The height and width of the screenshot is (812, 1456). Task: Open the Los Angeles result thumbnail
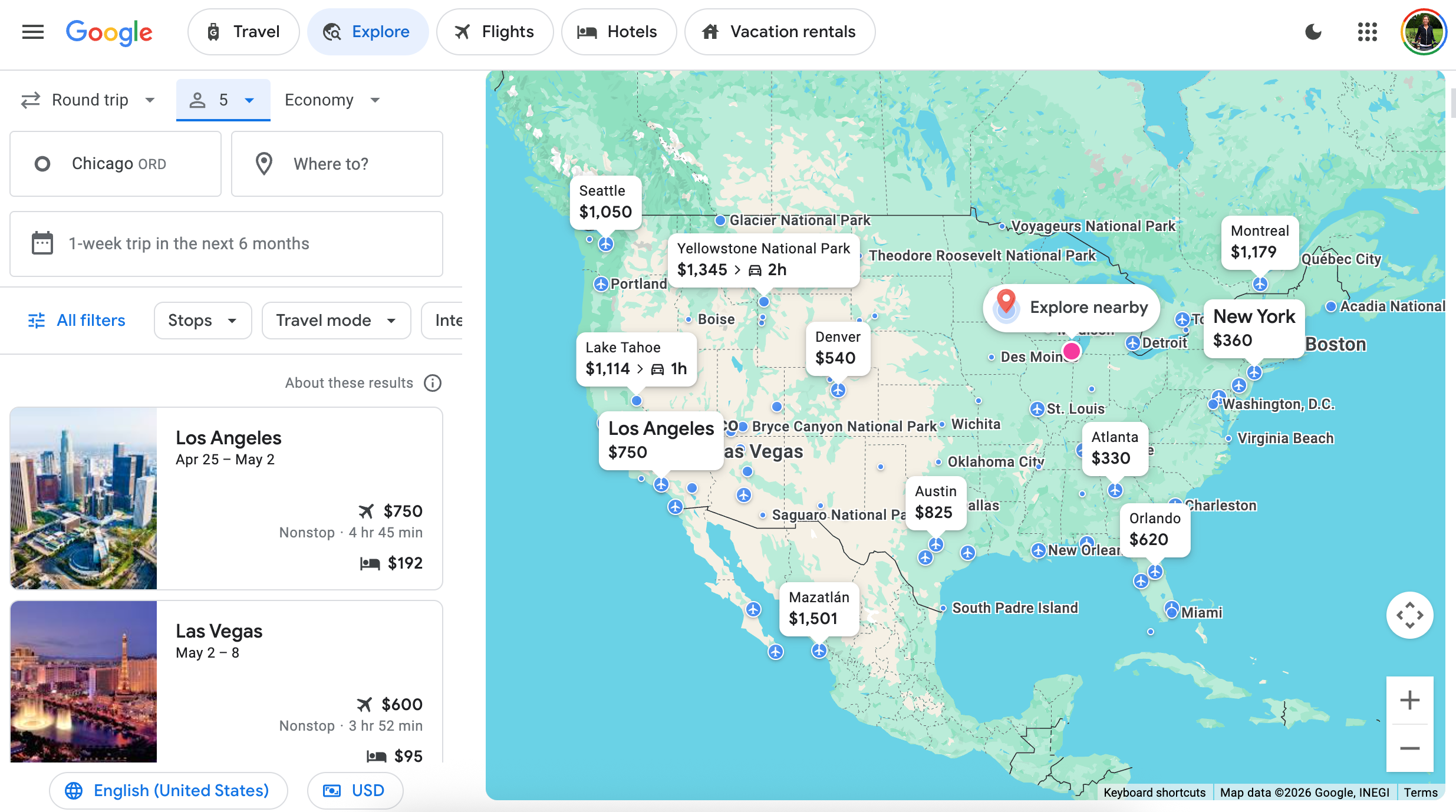pos(84,498)
